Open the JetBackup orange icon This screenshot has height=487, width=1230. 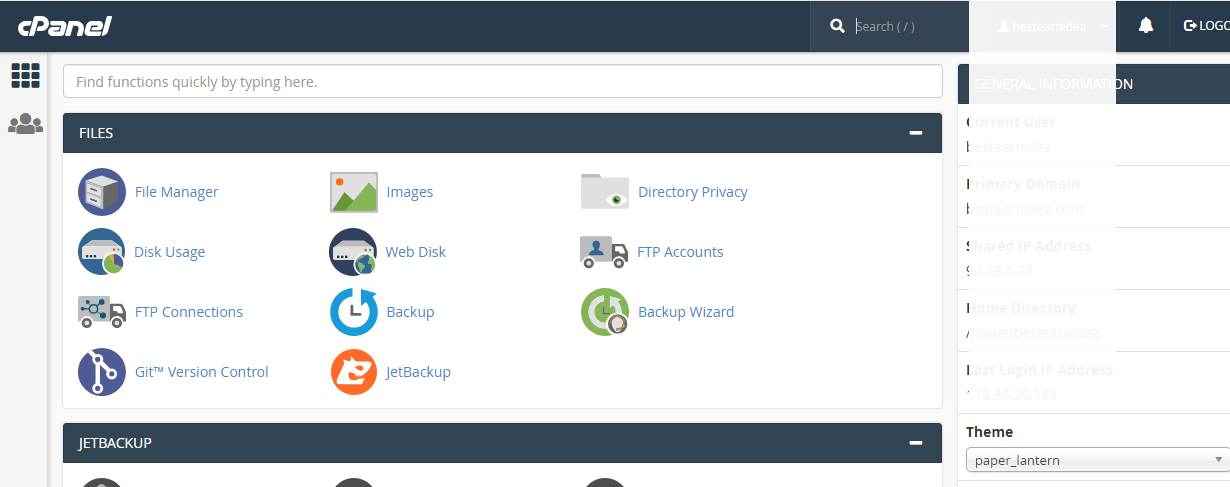(354, 372)
